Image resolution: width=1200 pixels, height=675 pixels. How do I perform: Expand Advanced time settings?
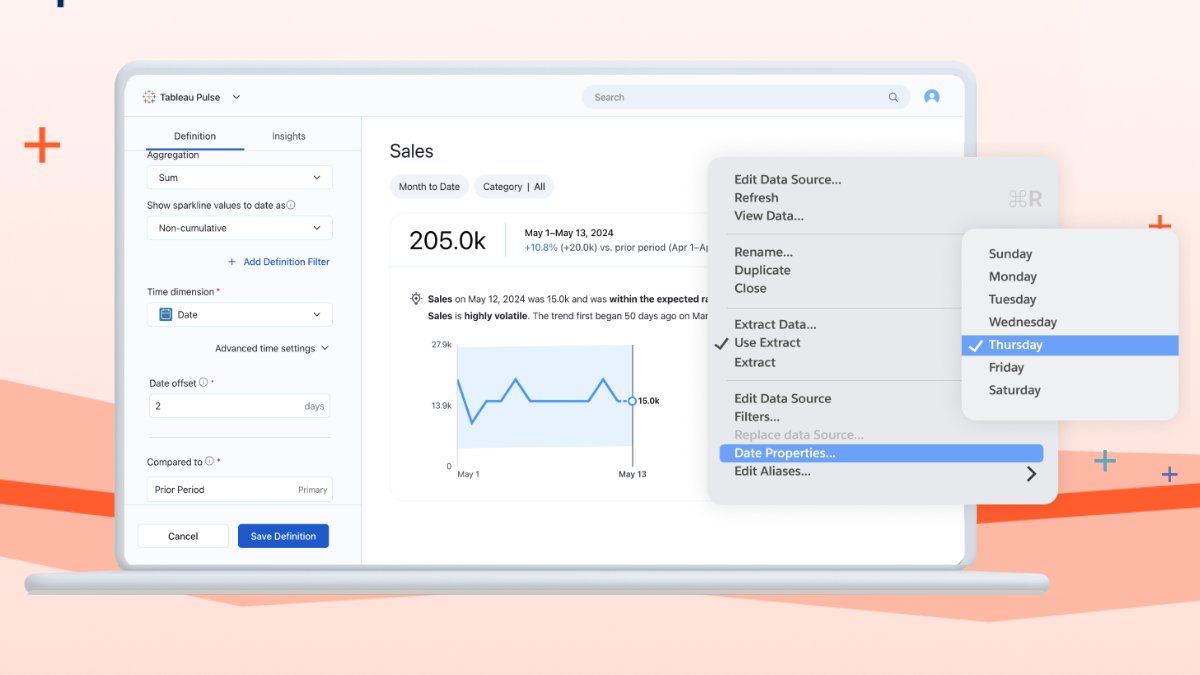272,348
